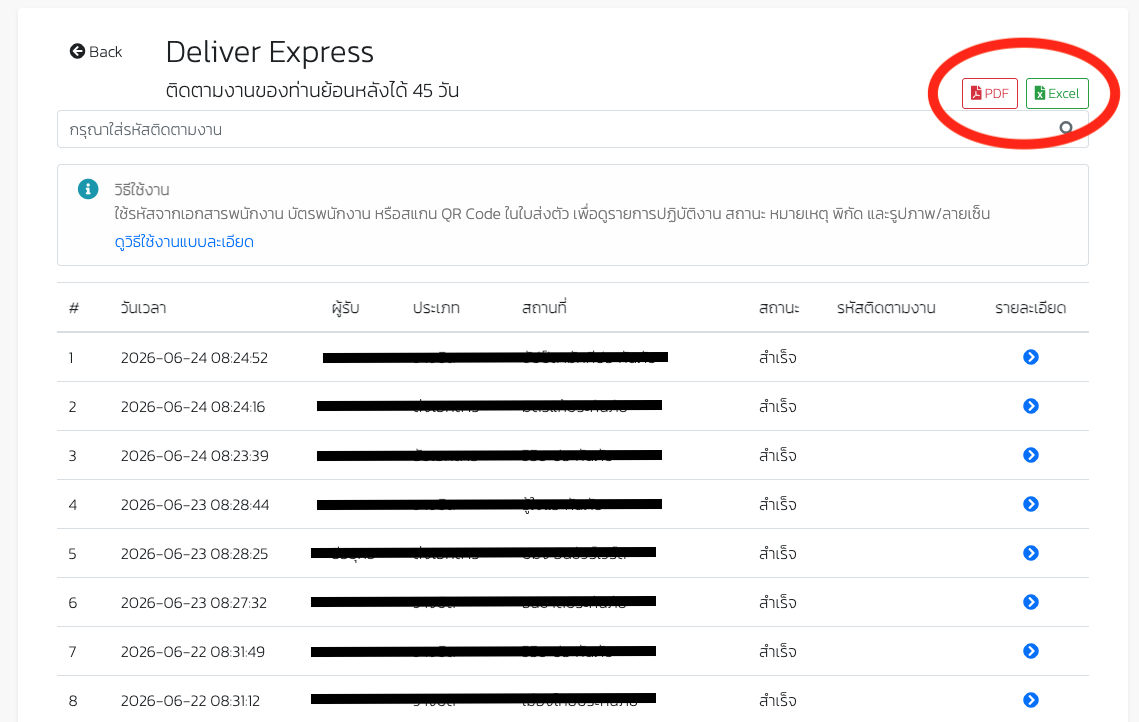Click the รายละเอียด column header
Screen dimensions: 1139x722
pyautogui.click(x=1030, y=308)
